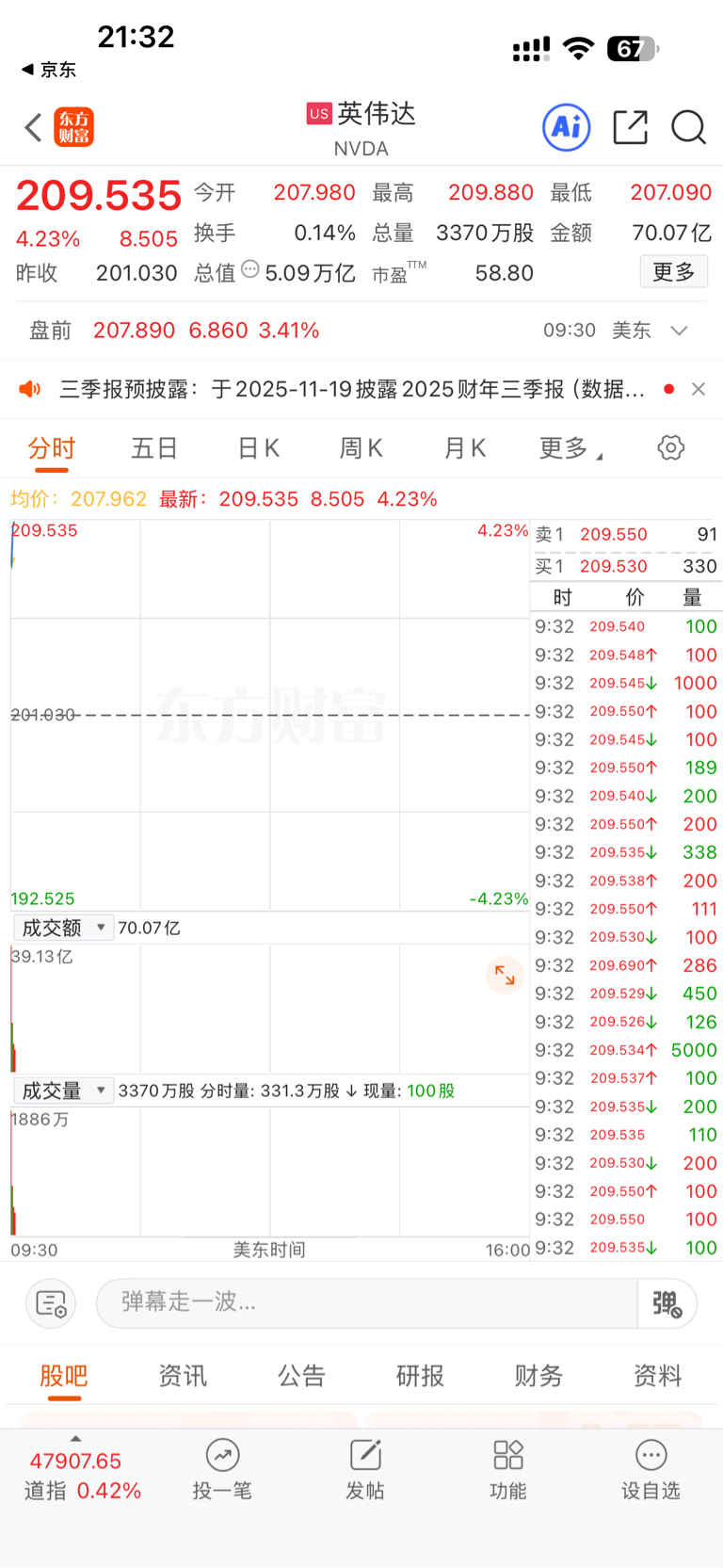Switch to 五日 chart tab
The image size is (723, 1568).
pos(154,448)
